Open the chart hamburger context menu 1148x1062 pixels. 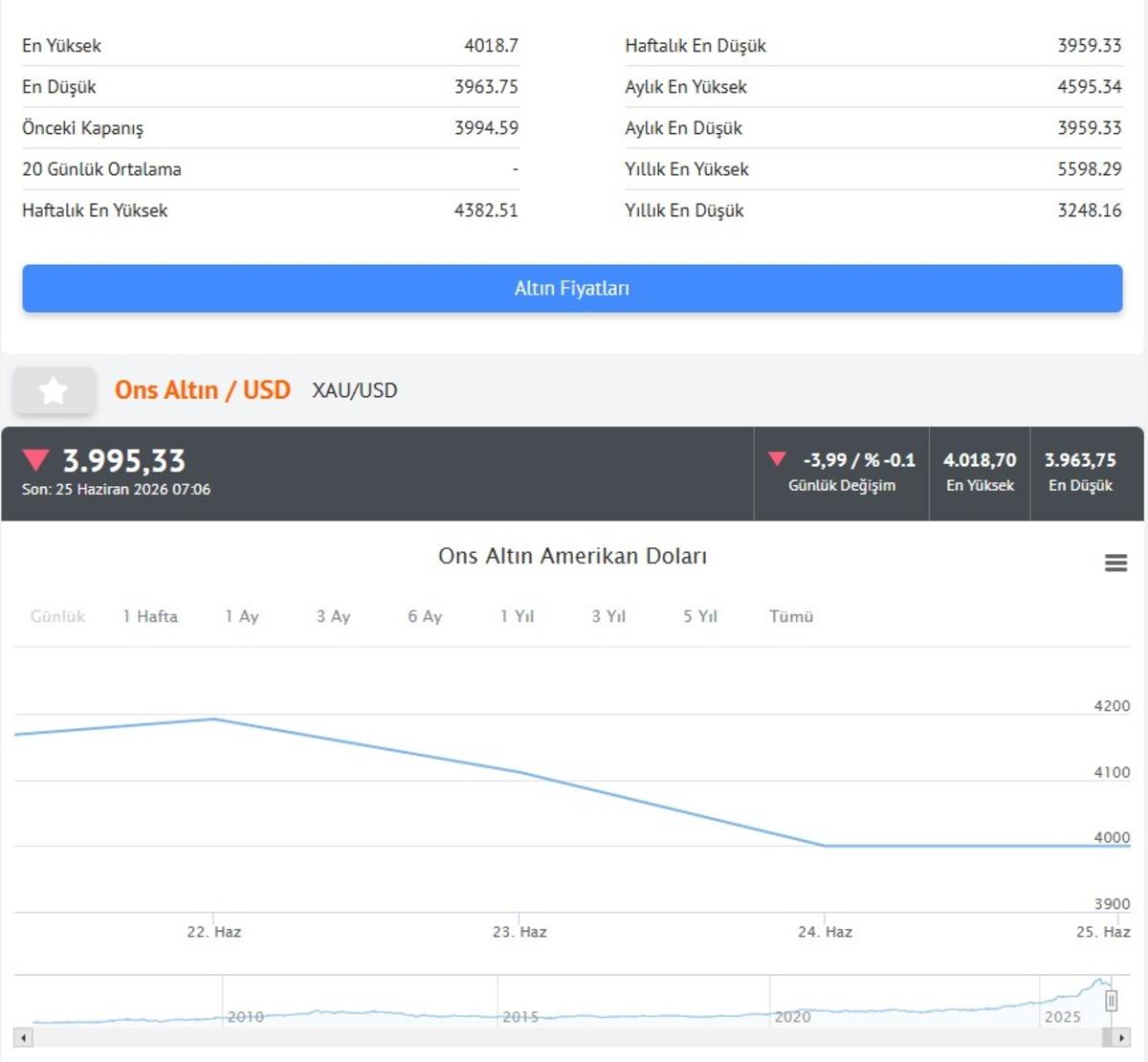tap(1115, 564)
